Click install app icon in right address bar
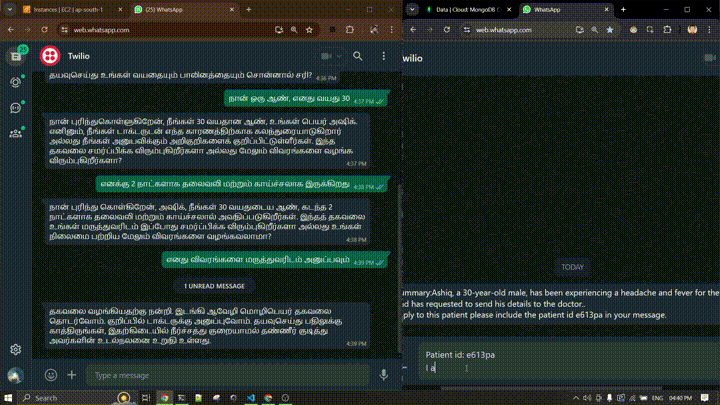This screenshot has width=720, height=405. [579, 30]
